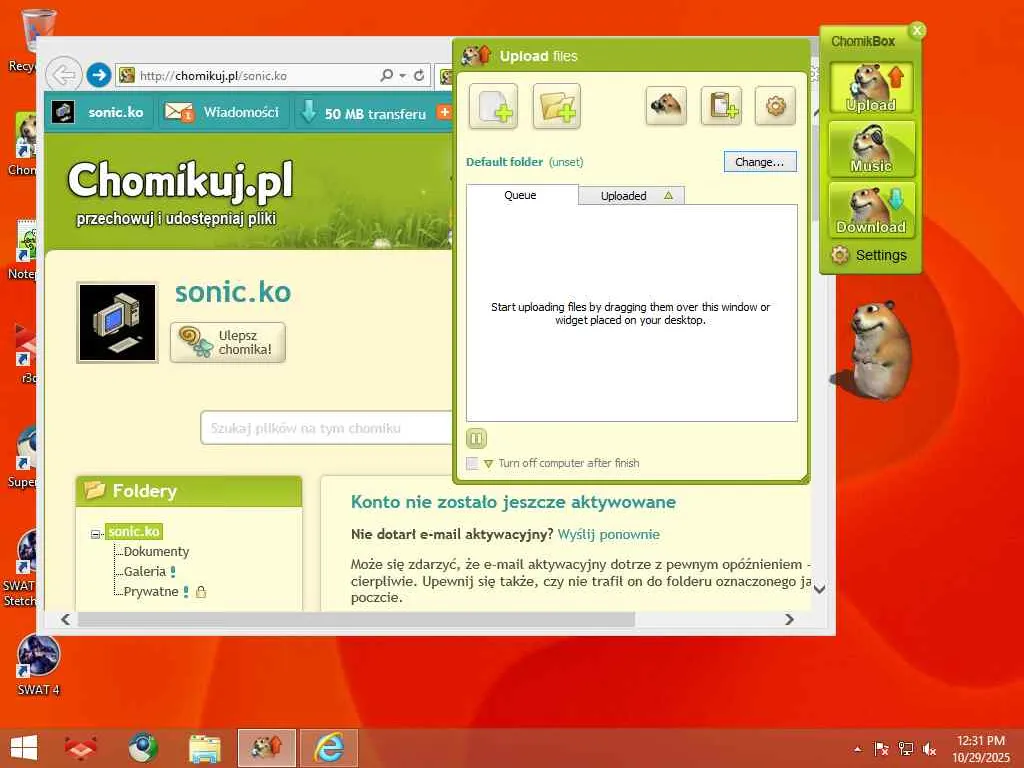Collapse the sonic.ko folder tree node
Image resolution: width=1024 pixels, height=768 pixels.
click(95, 534)
